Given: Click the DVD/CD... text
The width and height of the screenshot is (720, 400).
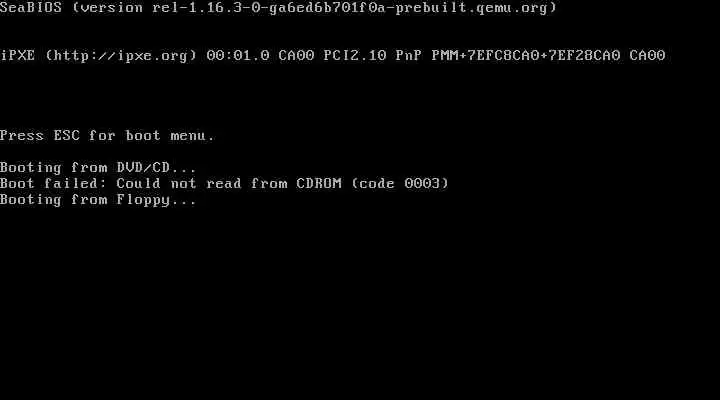Looking at the screenshot, I should tap(157, 168).
